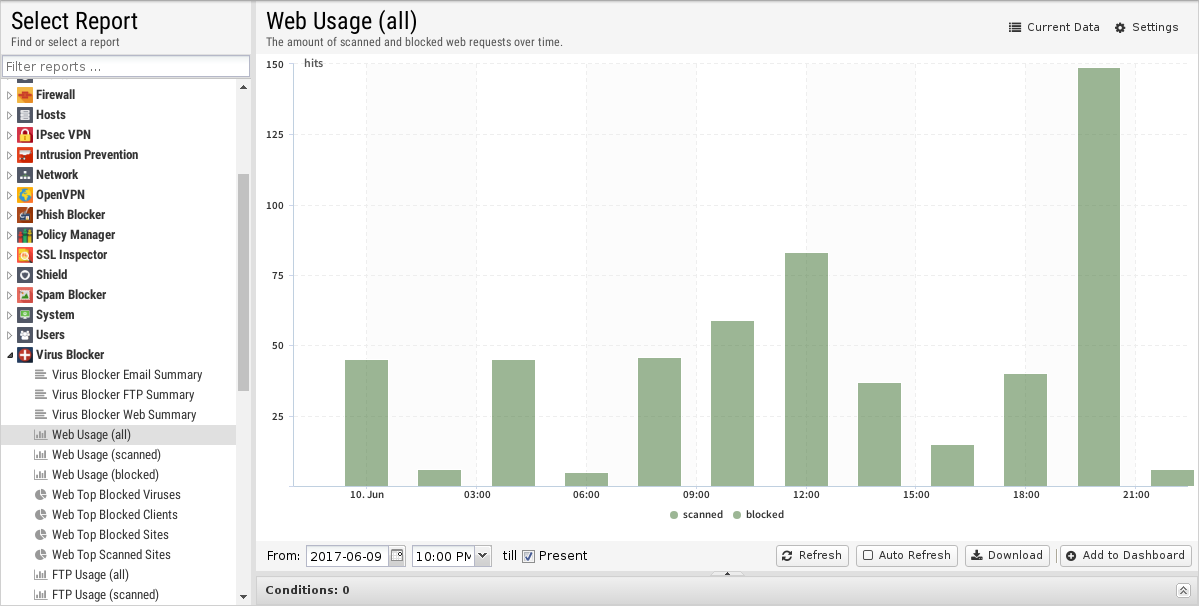Click the list icon for Virus Blocker FTP Summary
This screenshot has height=606, width=1199.
[41, 394]
